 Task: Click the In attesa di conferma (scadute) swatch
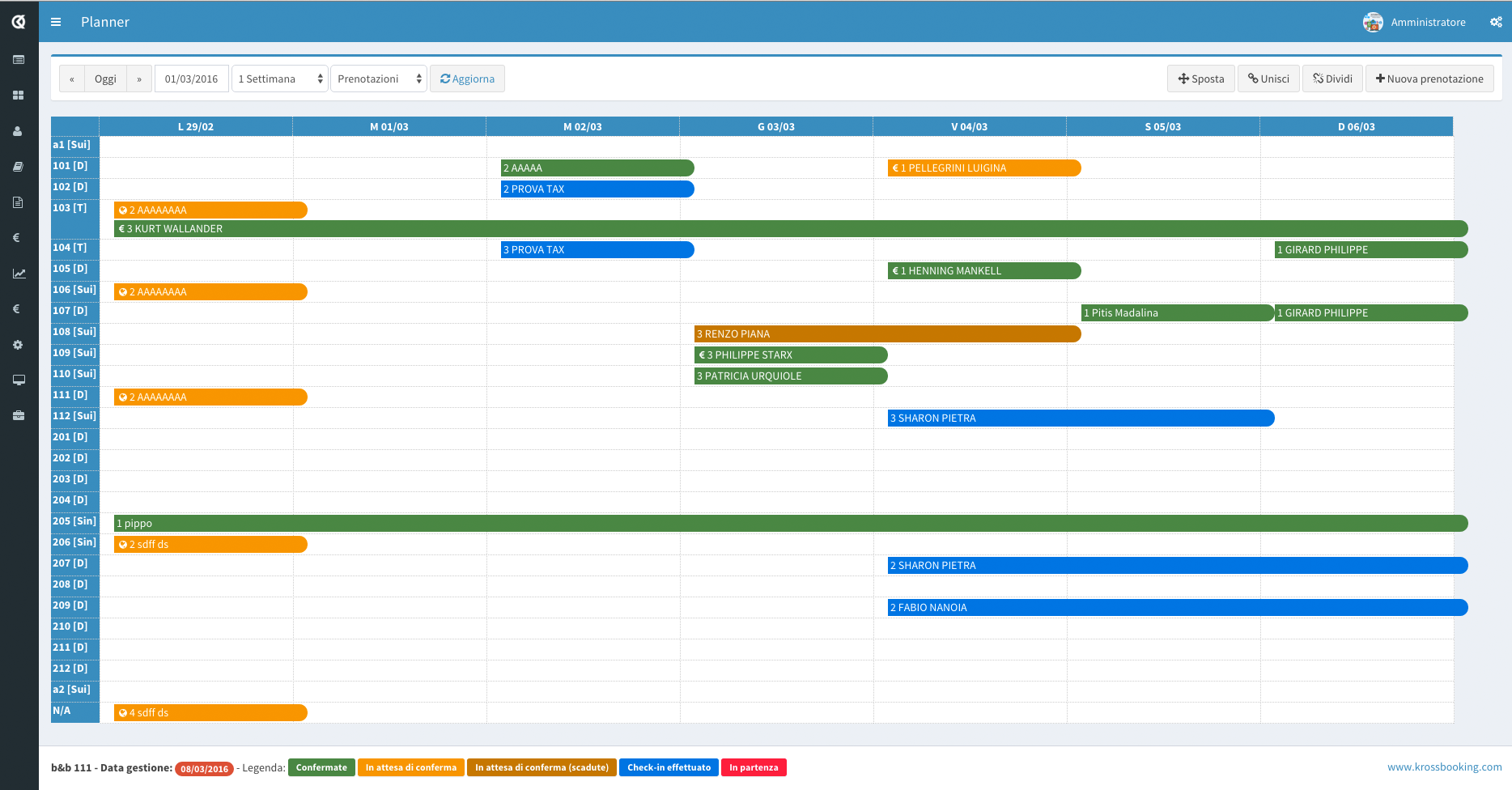coord(542,767)
